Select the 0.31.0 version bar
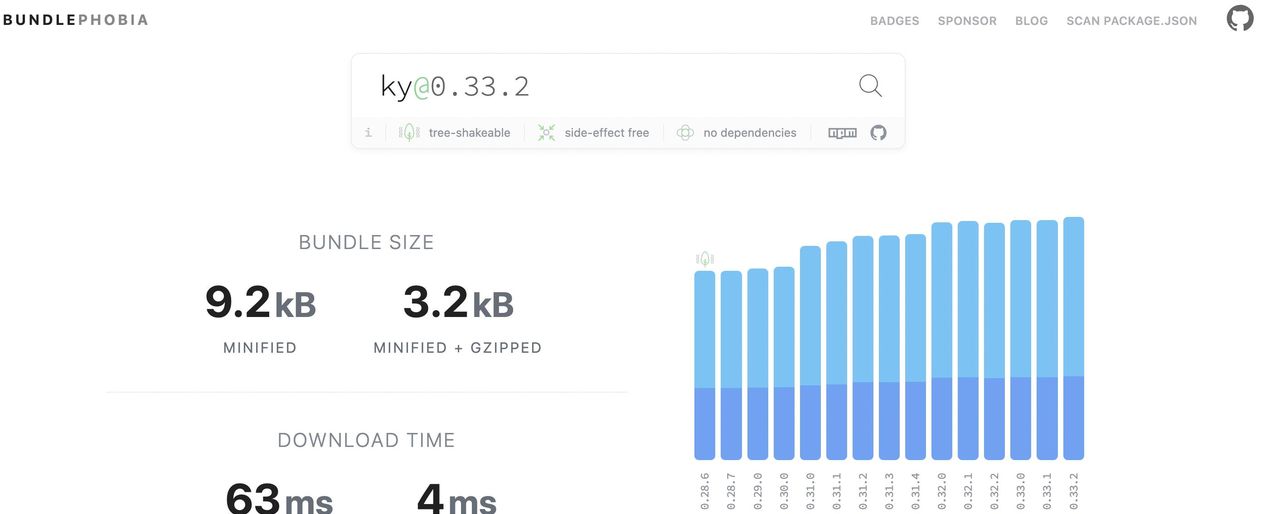Image resolution: width=1280 pixels, height=514 pixels. [x=810, y=353]
